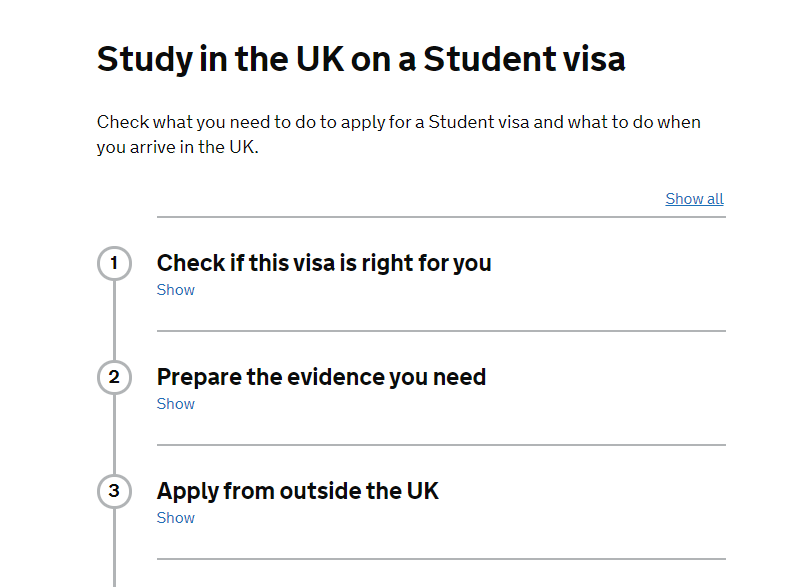Click the divider below the Apply from outside section
Screen dimensions: 812x587
coord(441,559)
